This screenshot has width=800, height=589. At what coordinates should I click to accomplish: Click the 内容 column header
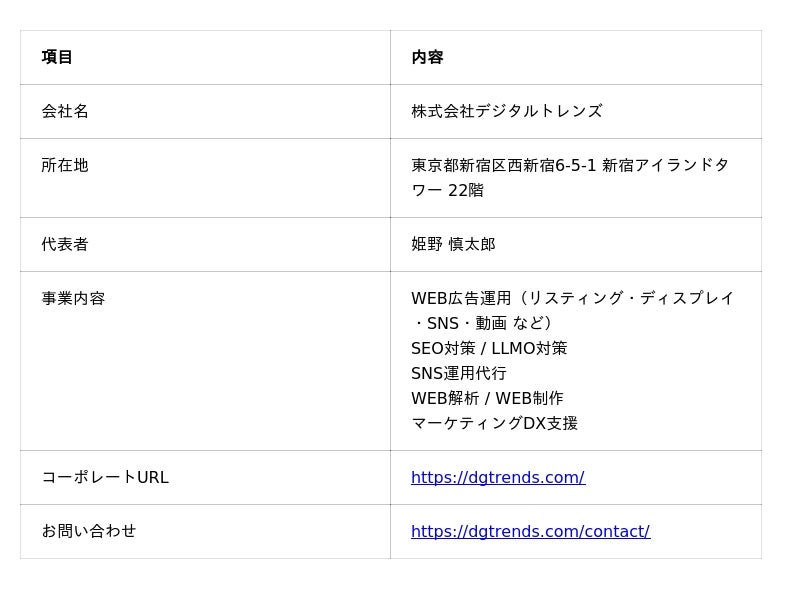click(x=427, y=58)
